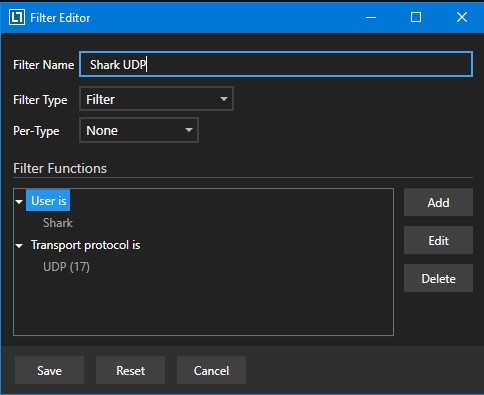Select the Shark value entry
This screenshot has height=395, width=484.
(58, 223)
